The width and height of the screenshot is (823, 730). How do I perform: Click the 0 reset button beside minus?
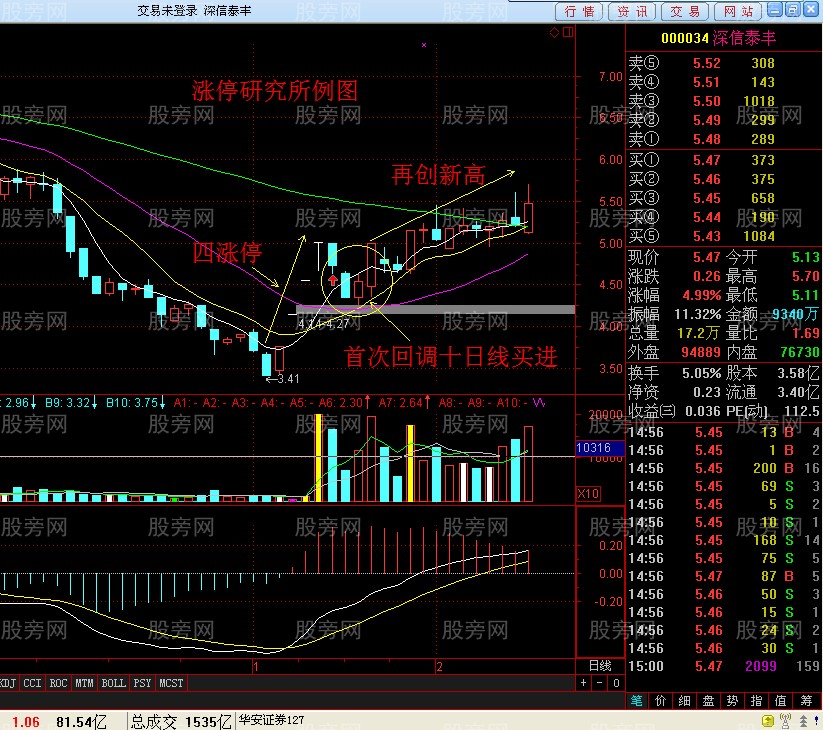tap(613, 682)
